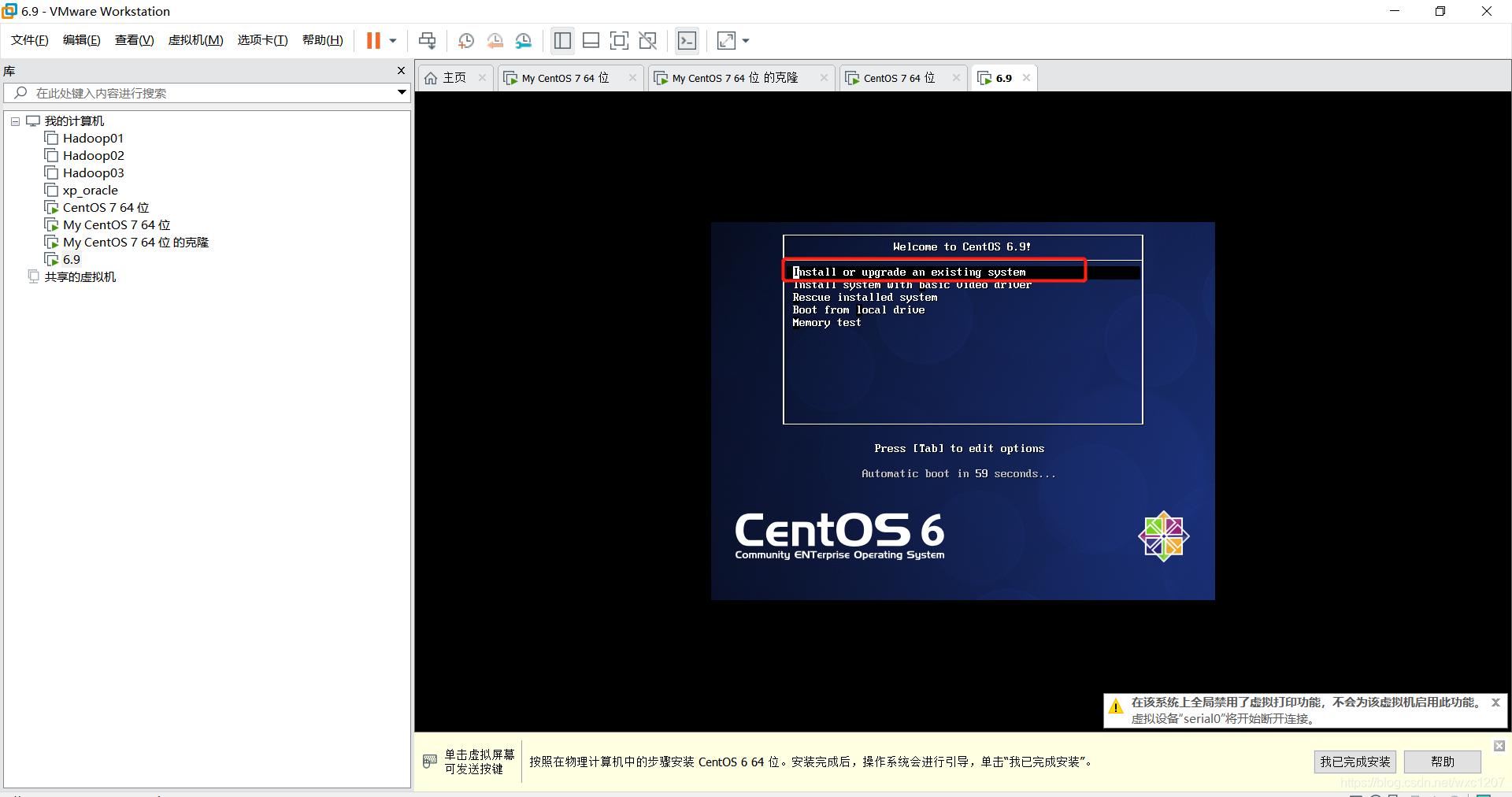Switch to Unity mode

[x=648, y=40]
